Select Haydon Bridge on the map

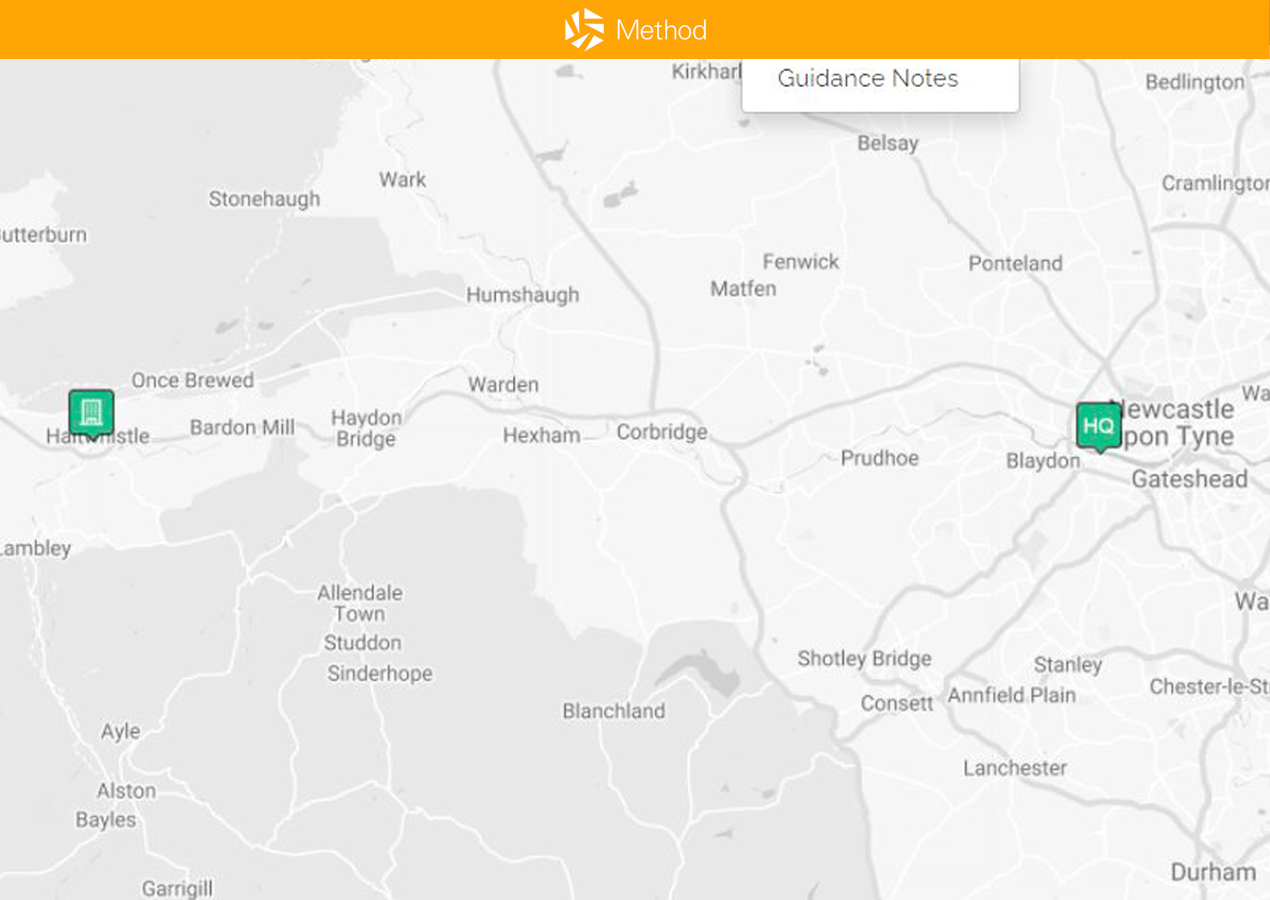coord(366,429)
